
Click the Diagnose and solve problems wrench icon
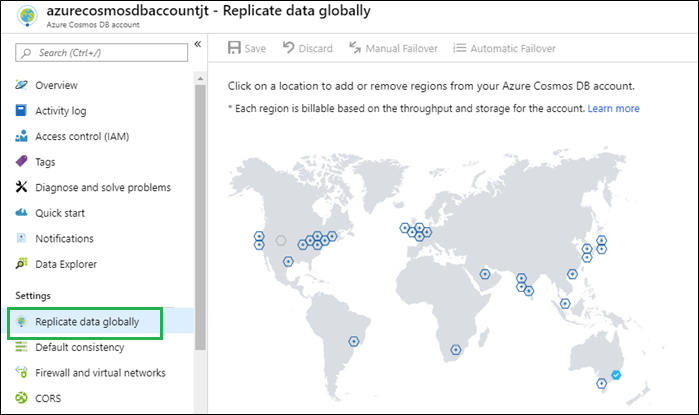coord(21,186)
